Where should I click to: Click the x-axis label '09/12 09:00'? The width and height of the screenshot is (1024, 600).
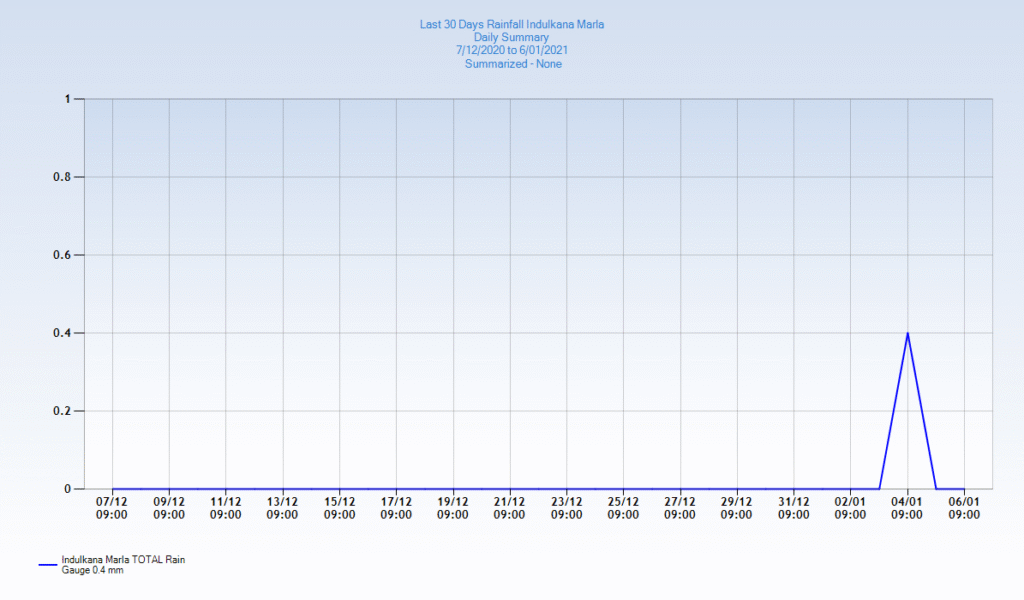[x=169, y=509]
